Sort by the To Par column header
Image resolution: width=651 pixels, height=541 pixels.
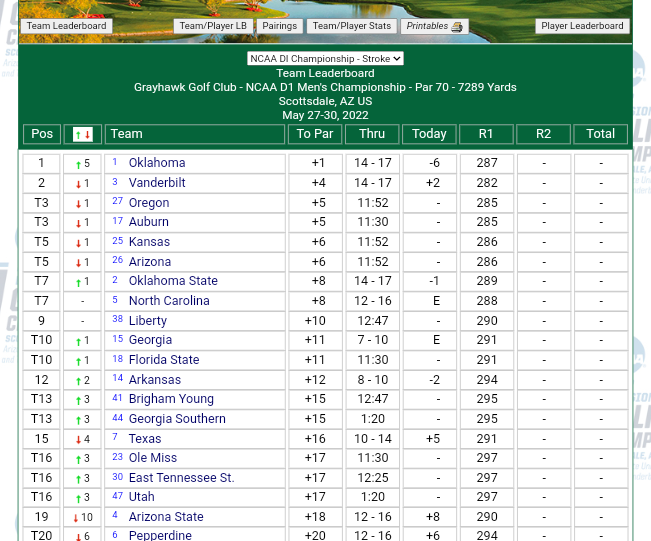click(x=315, y=134)
